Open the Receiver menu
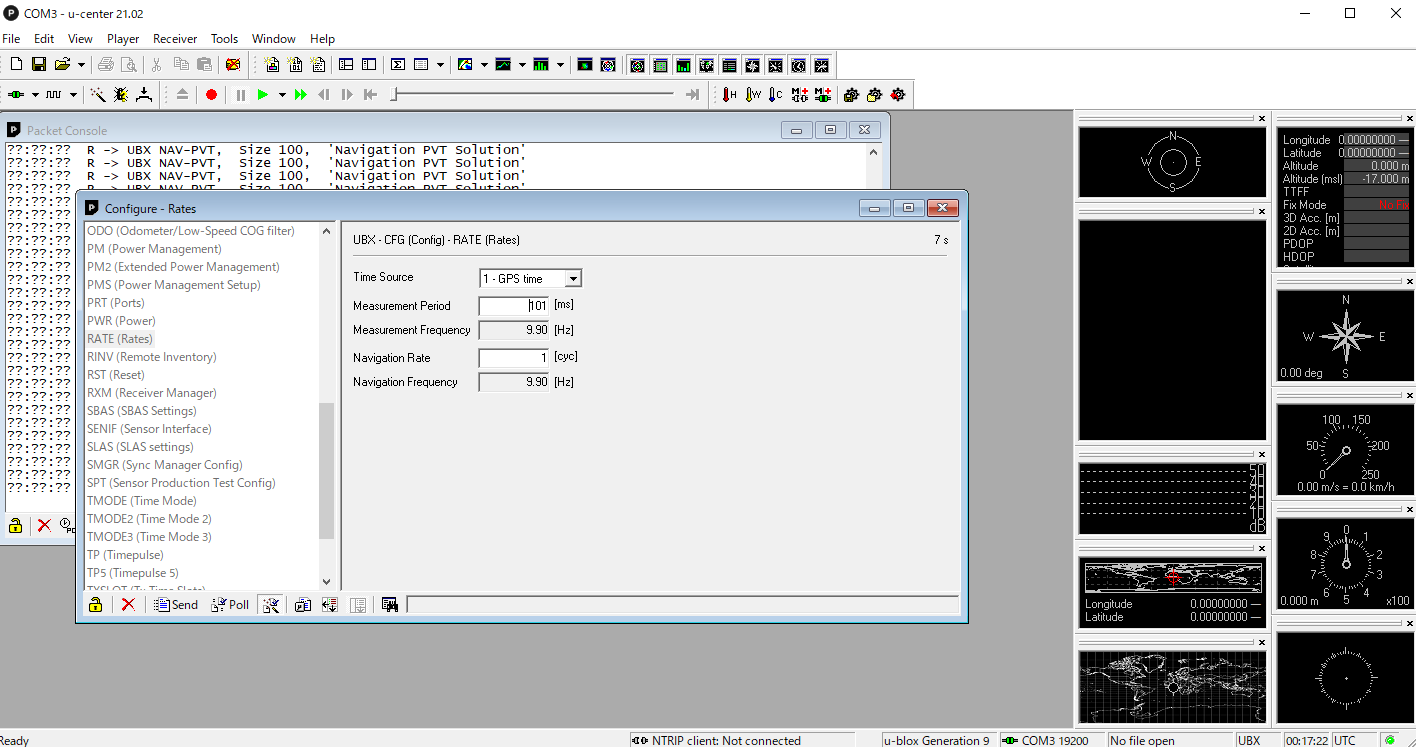Image resolution: width=1416 pixels, height=747 pixels. tap(175, 38)
